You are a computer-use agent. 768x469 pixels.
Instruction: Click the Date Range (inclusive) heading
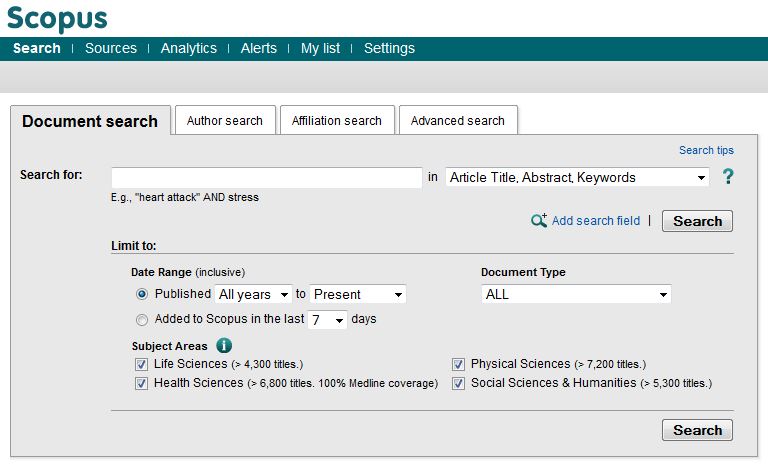[x=188, y=272]
